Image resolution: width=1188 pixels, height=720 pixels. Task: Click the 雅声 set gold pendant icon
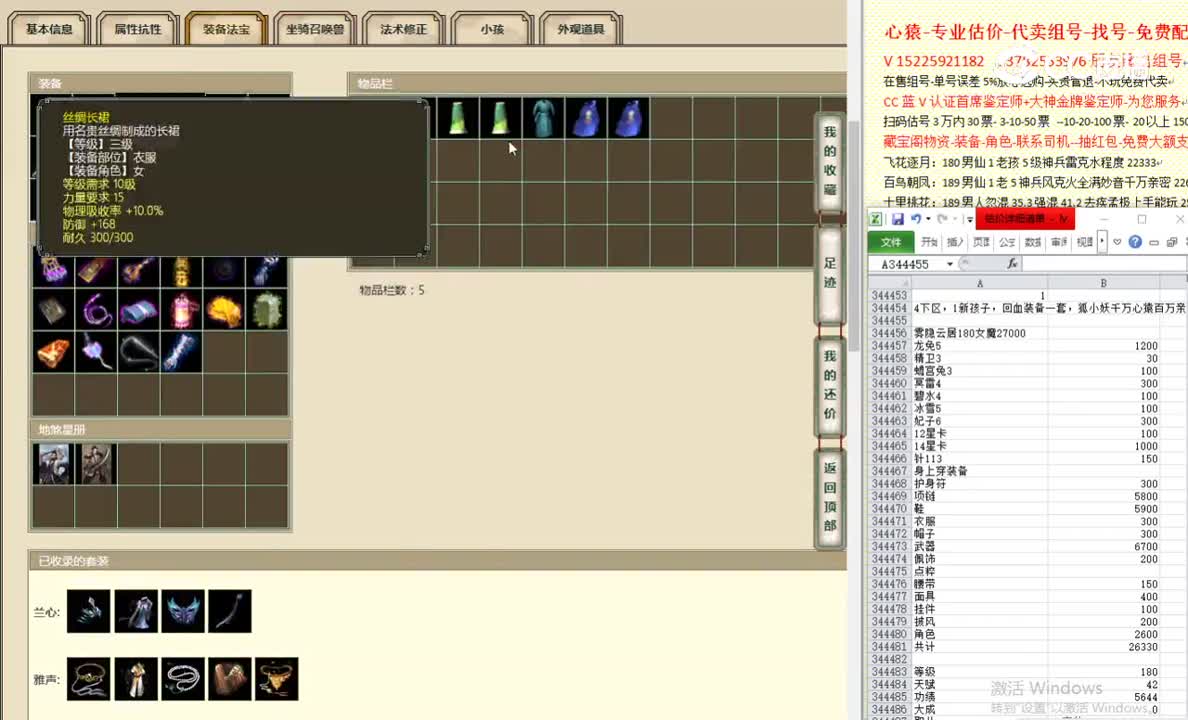click(277, 678)
